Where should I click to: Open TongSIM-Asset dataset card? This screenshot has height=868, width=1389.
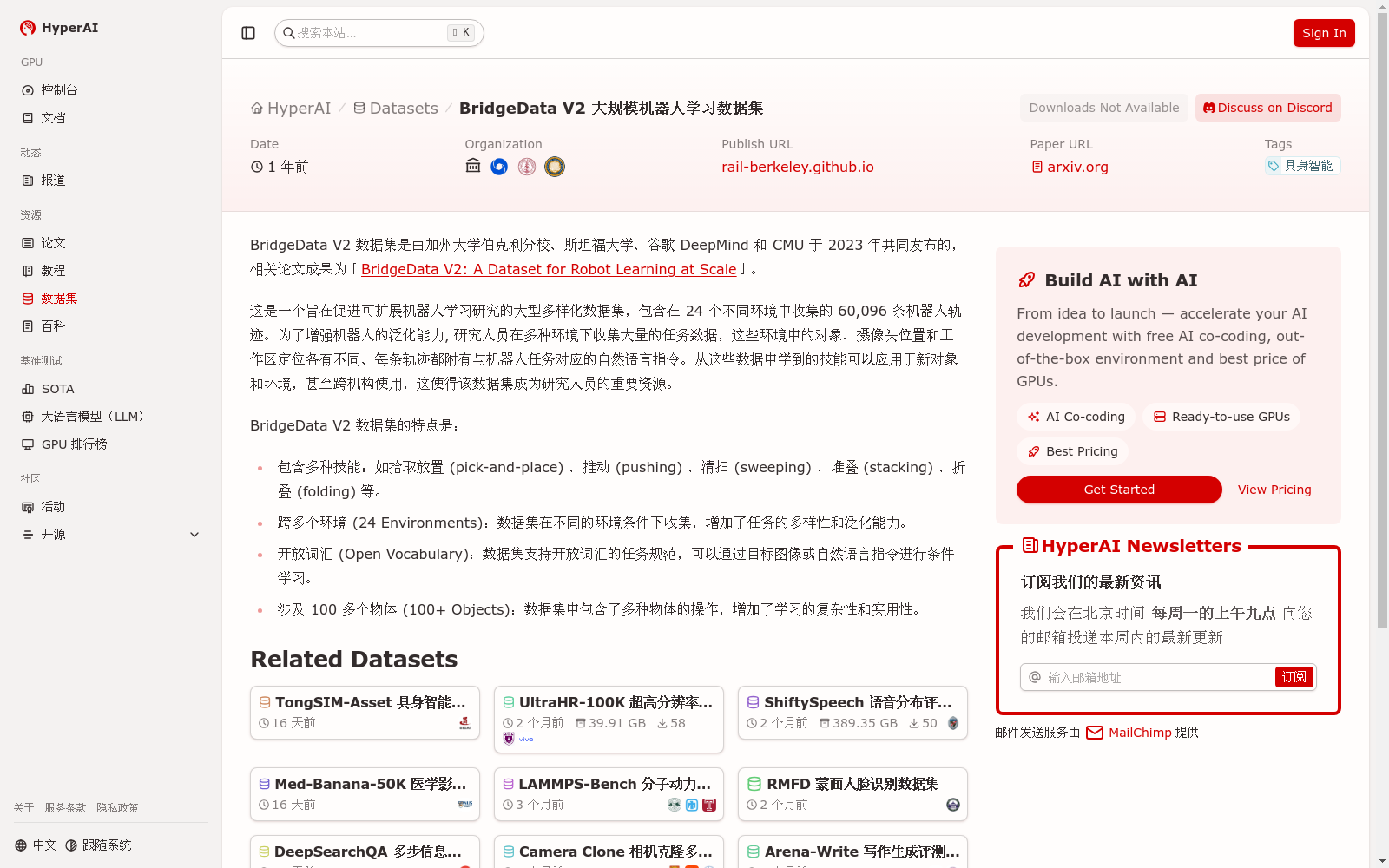(365, 713)
